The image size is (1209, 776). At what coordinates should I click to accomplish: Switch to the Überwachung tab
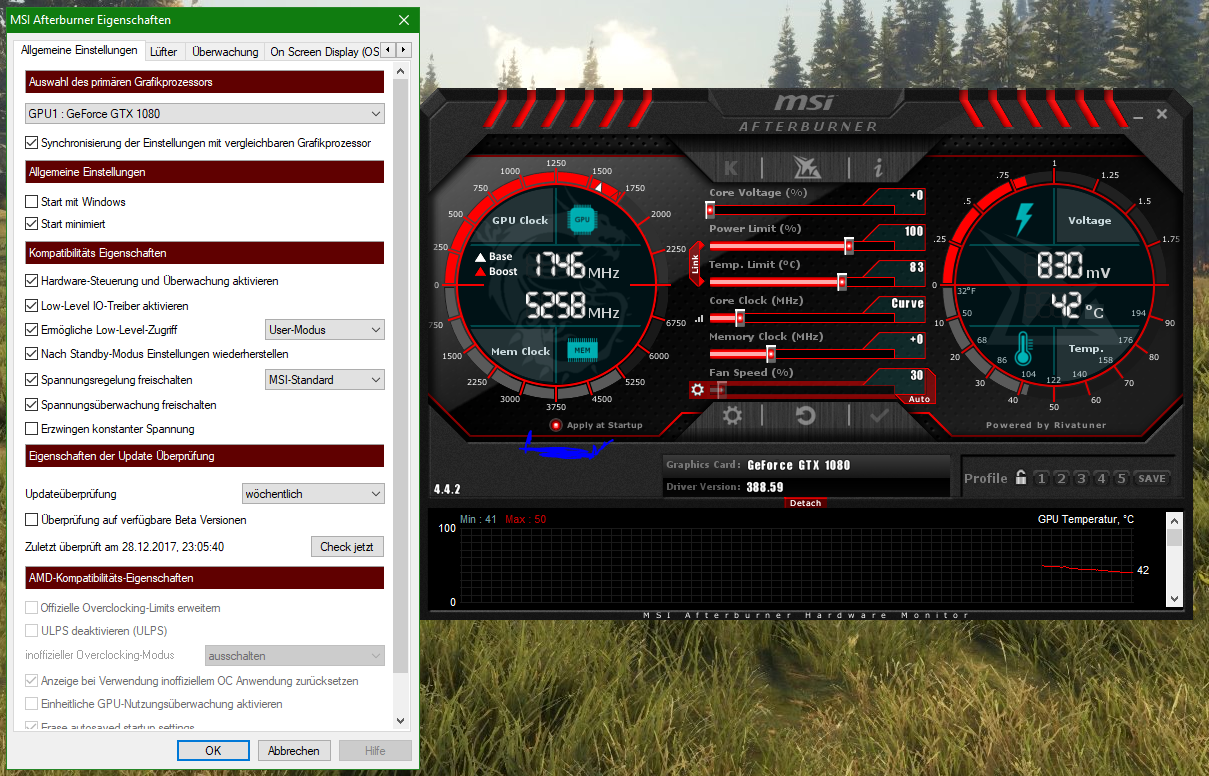click(x=225, y=52)
